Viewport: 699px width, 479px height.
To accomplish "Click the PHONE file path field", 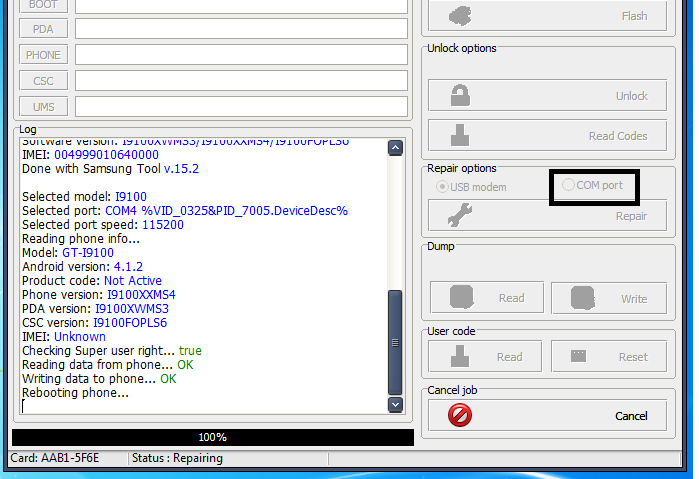I will click(241, 55).
